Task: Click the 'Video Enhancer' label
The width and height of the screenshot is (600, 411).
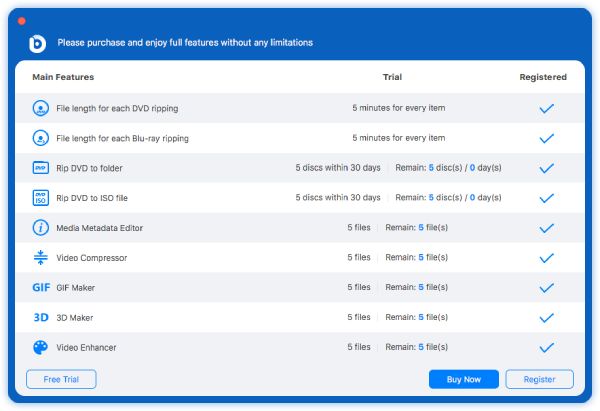Action: (x=86, y=347)
